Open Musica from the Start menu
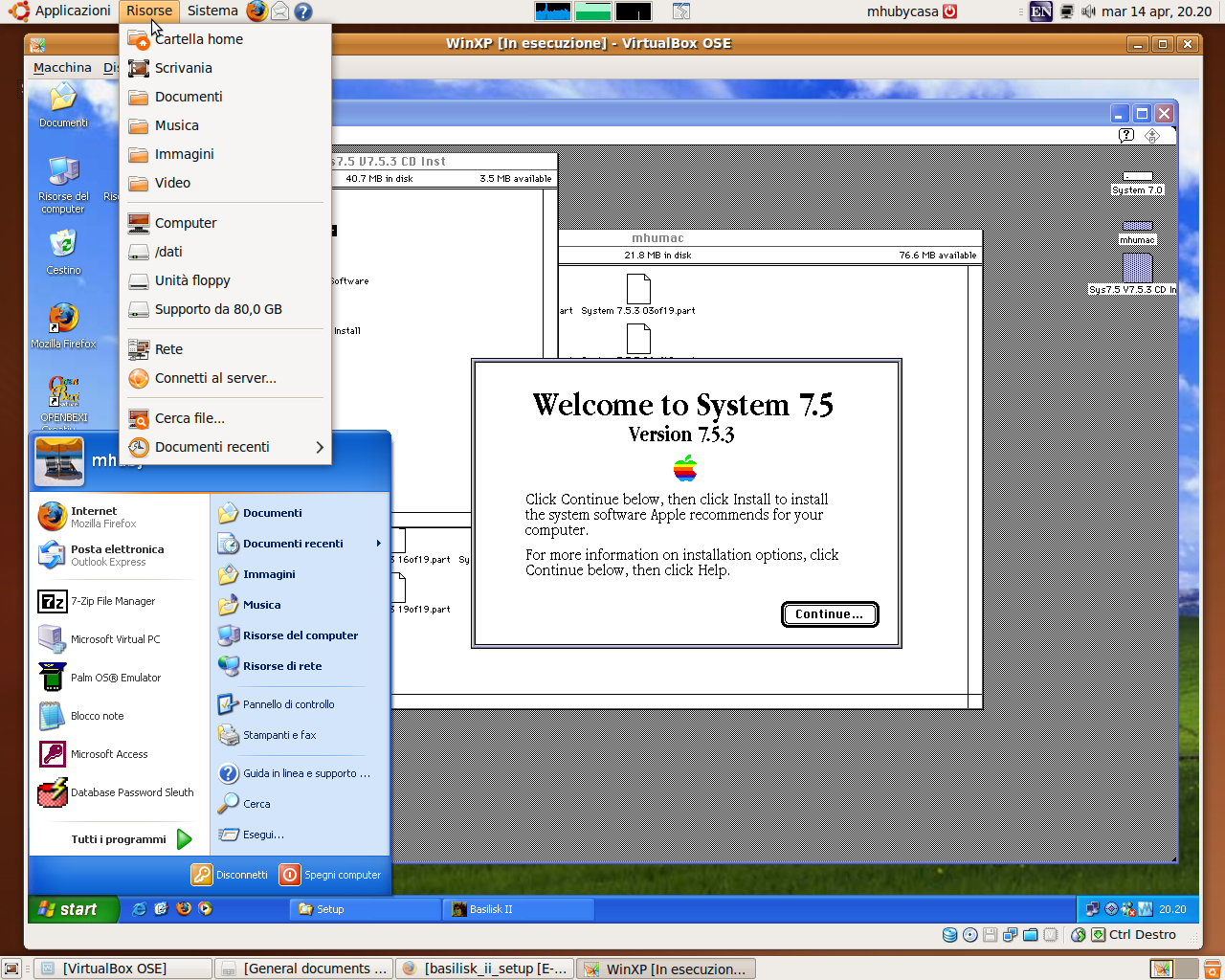 300,605
